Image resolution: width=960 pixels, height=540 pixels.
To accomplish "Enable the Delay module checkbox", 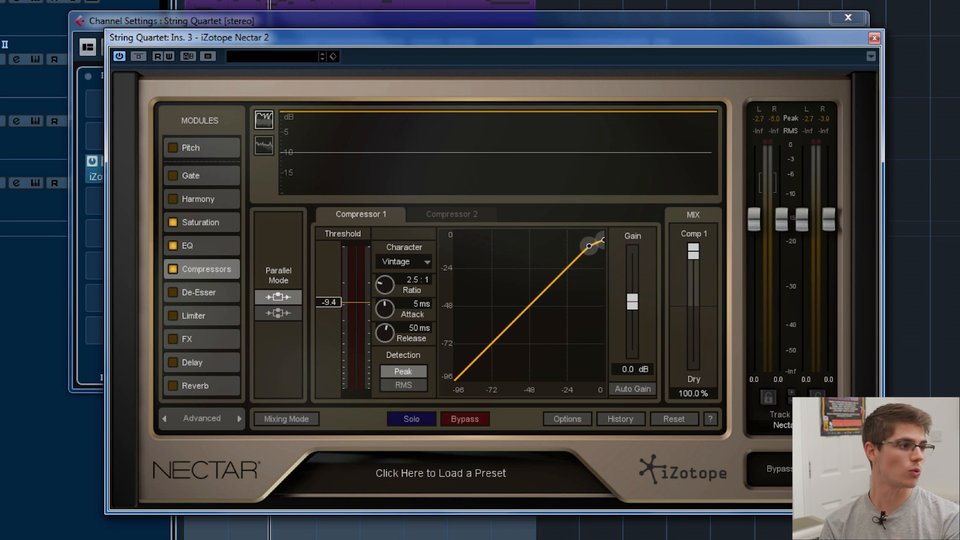I will pos(173,362).
